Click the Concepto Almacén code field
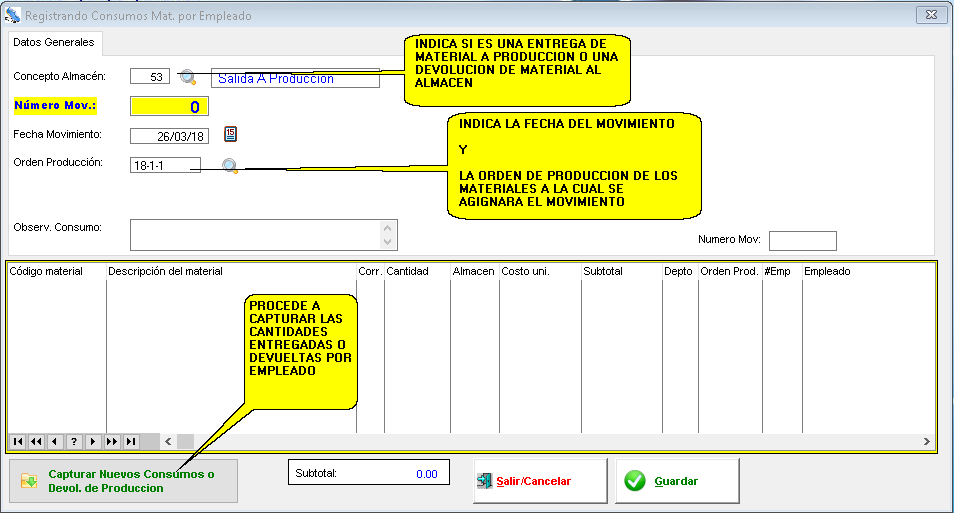 pos(150,77)
